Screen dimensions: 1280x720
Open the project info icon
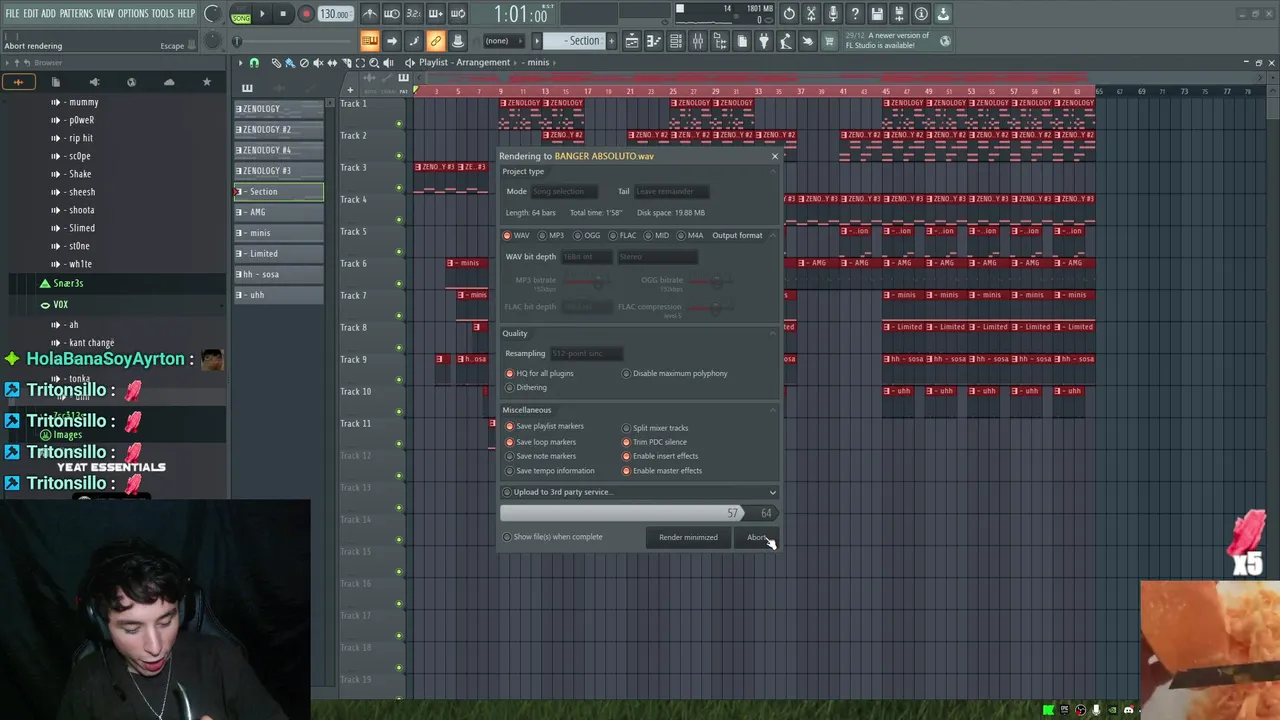point(921,14)
